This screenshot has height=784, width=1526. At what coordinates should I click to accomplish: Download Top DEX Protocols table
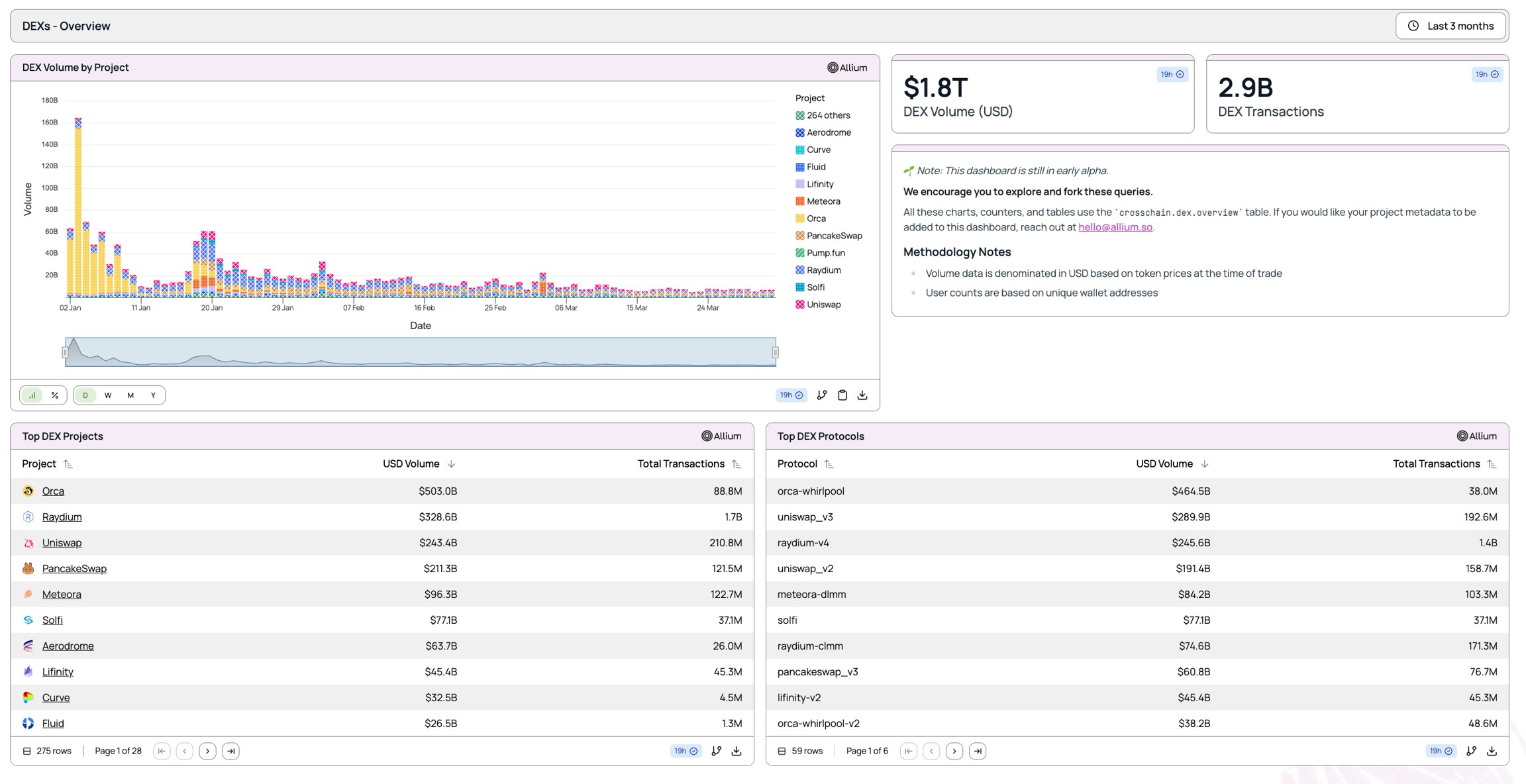click(x=1492, y=752)
